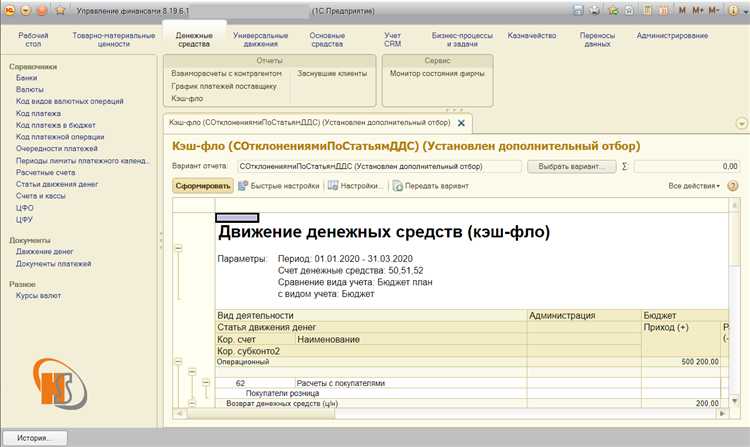The image size is (750, 447).
Task: Open Основные средства section
Action: [x=327, y=39]
